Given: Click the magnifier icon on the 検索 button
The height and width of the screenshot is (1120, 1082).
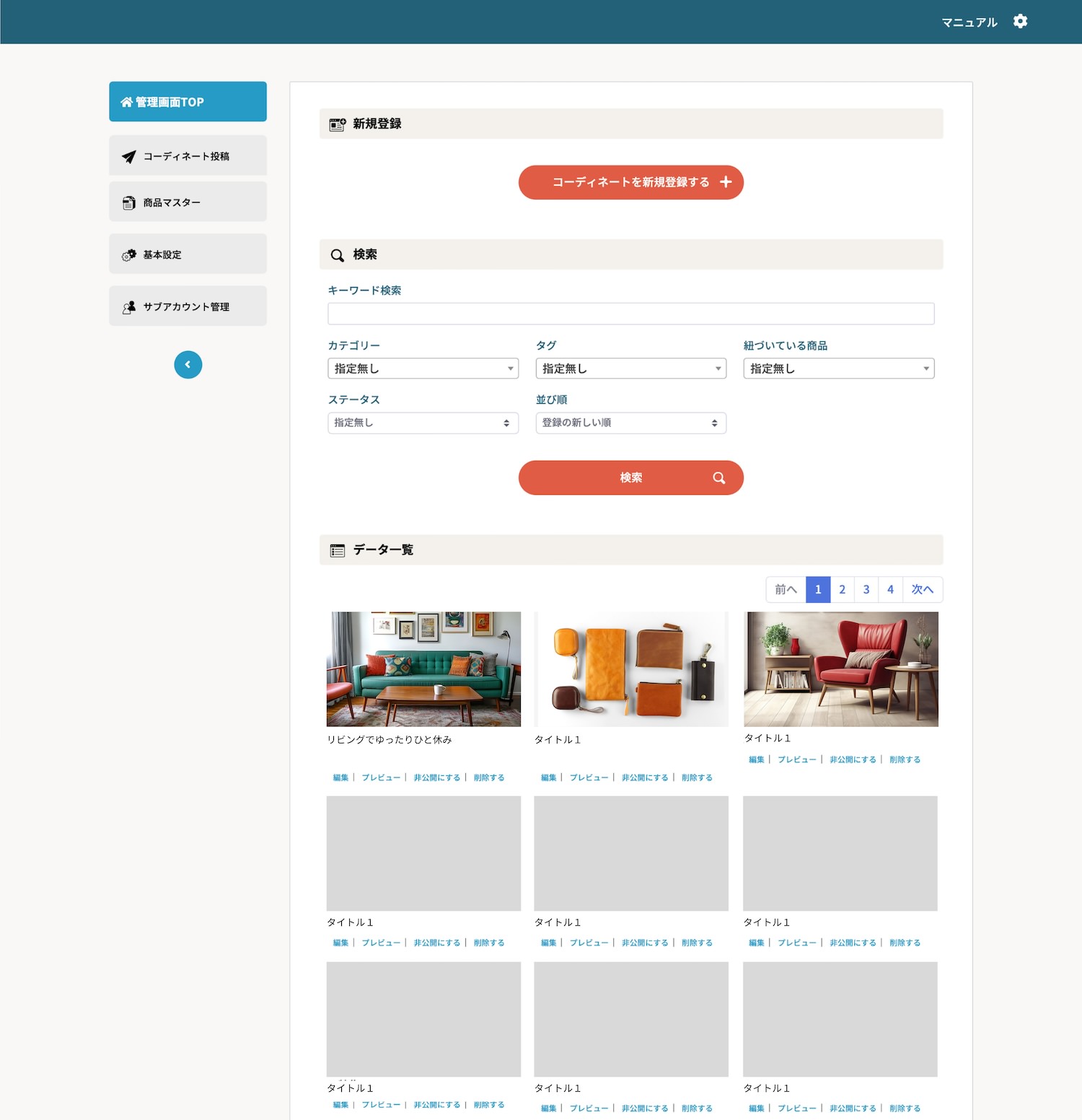Looking at the screenshot, I should pos(718,478).
